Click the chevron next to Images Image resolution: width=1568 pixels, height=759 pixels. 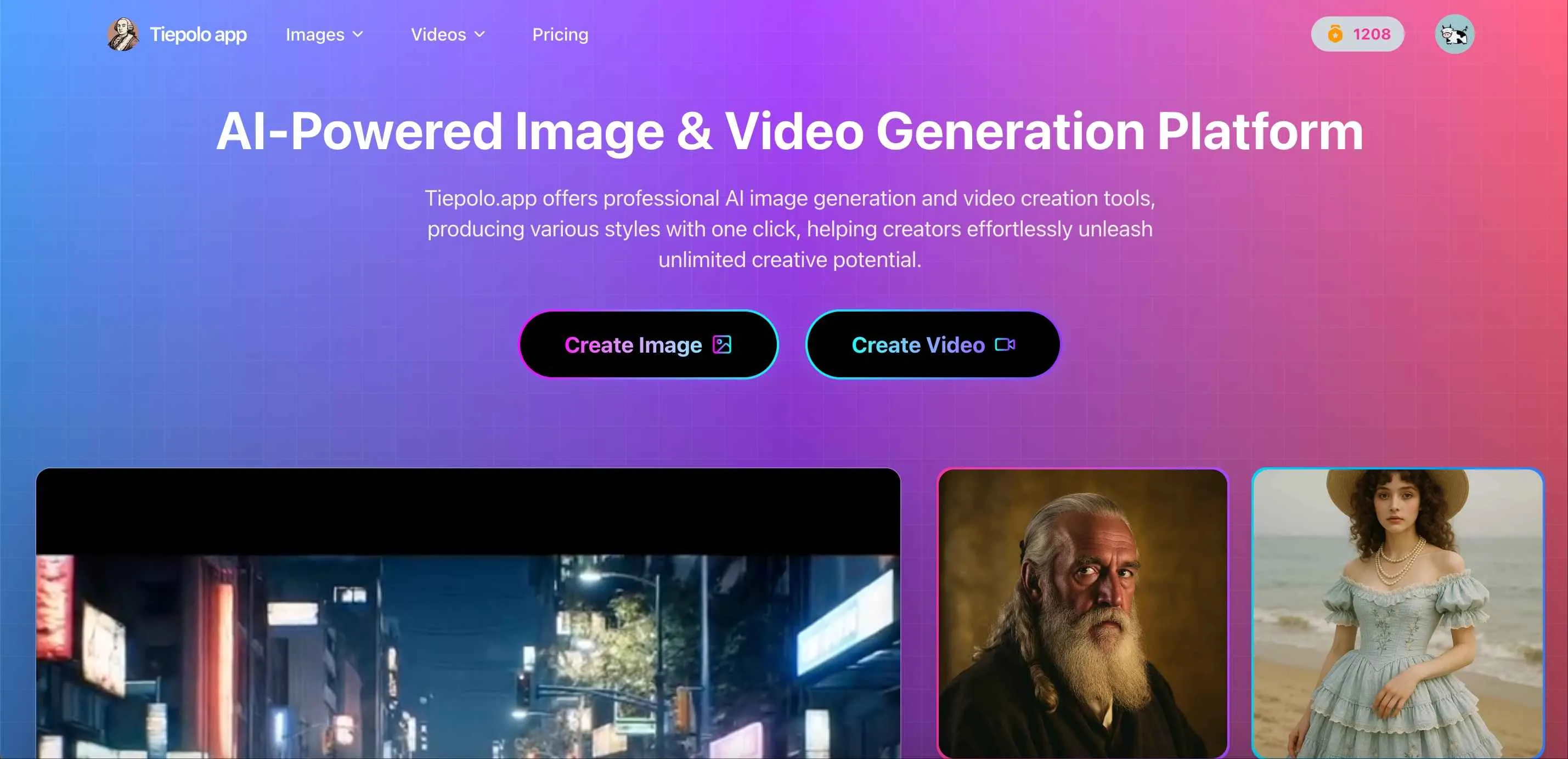tap(358, 34)
